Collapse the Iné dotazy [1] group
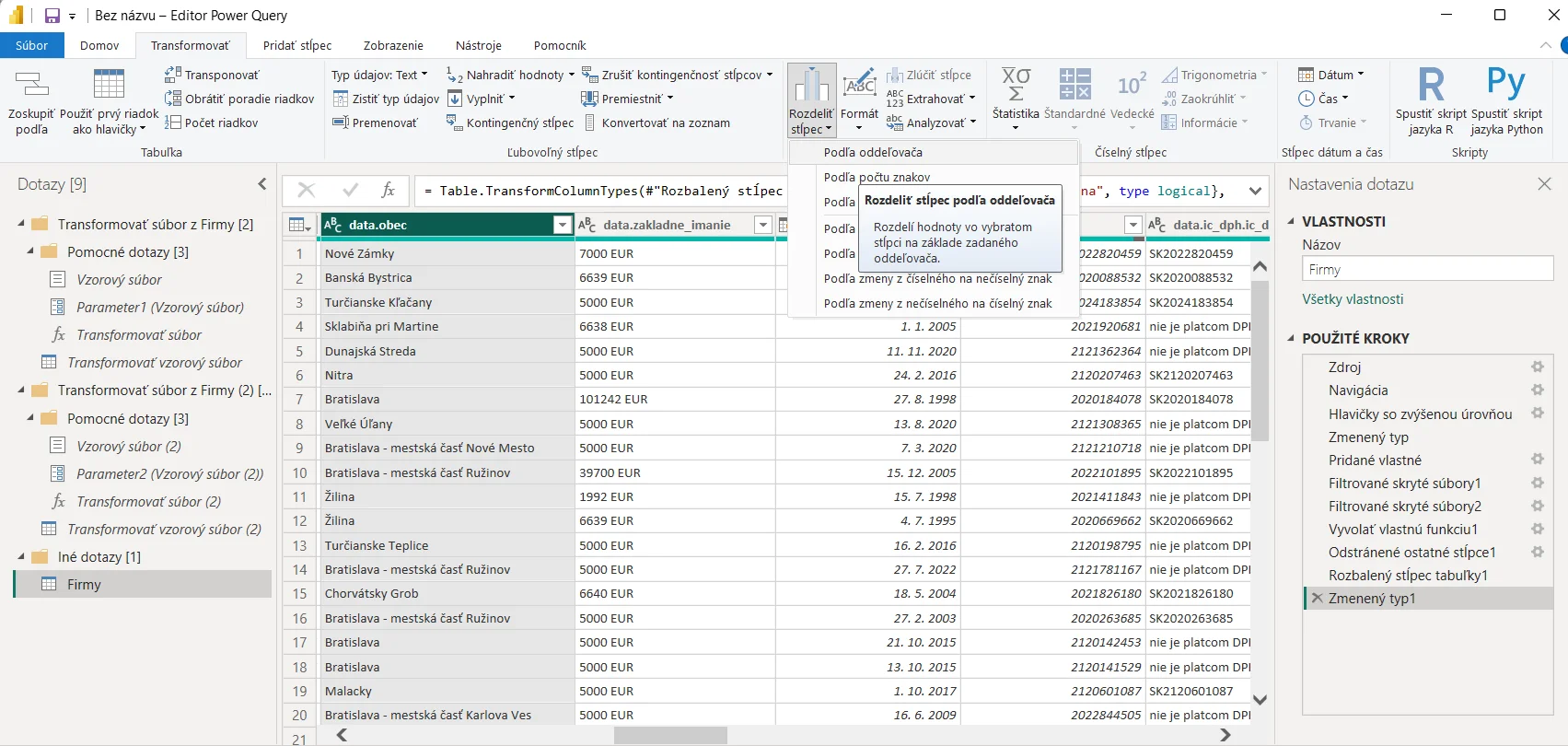 coord(21,556)
